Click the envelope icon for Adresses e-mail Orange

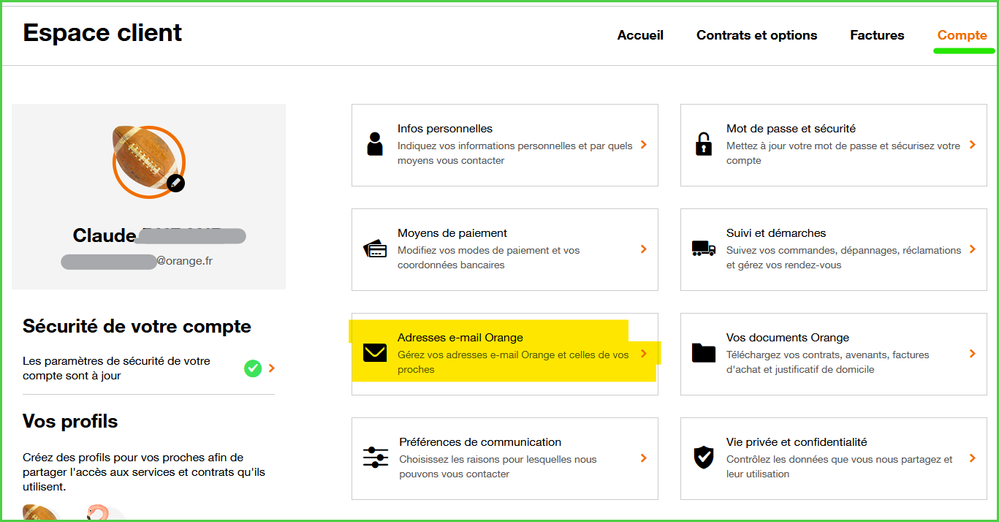pos(375,353)
